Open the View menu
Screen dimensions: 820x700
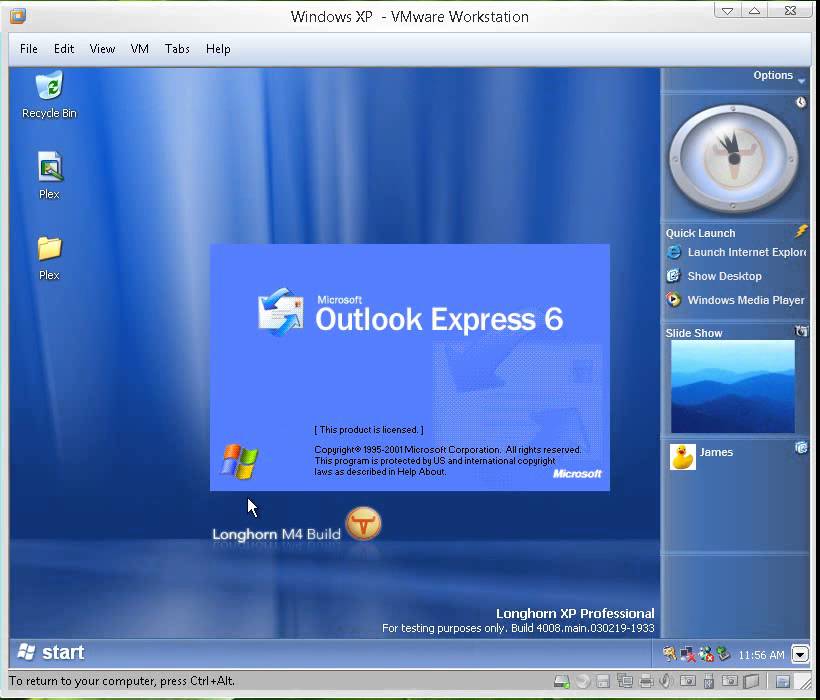tap(102, 49)
